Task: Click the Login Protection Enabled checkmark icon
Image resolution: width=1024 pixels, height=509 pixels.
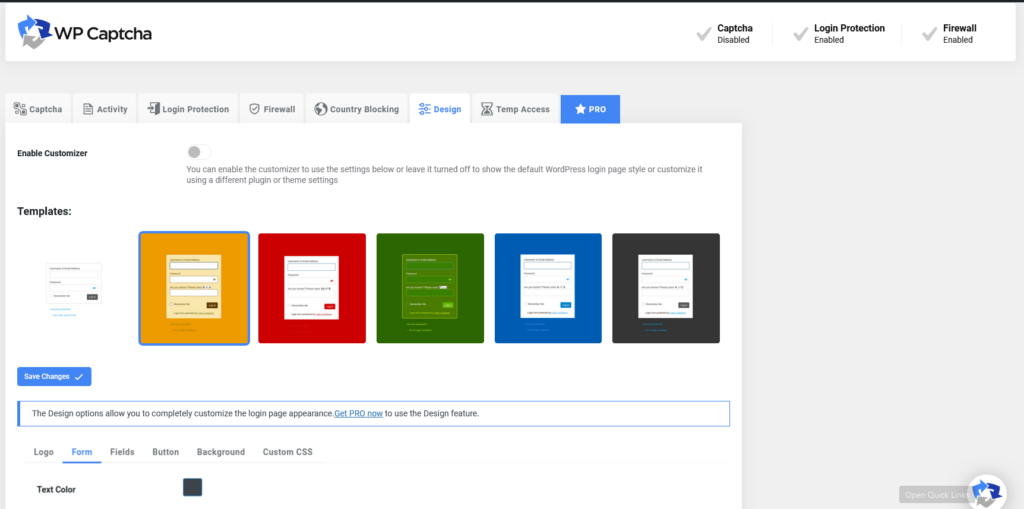Action: click(801, 34)
